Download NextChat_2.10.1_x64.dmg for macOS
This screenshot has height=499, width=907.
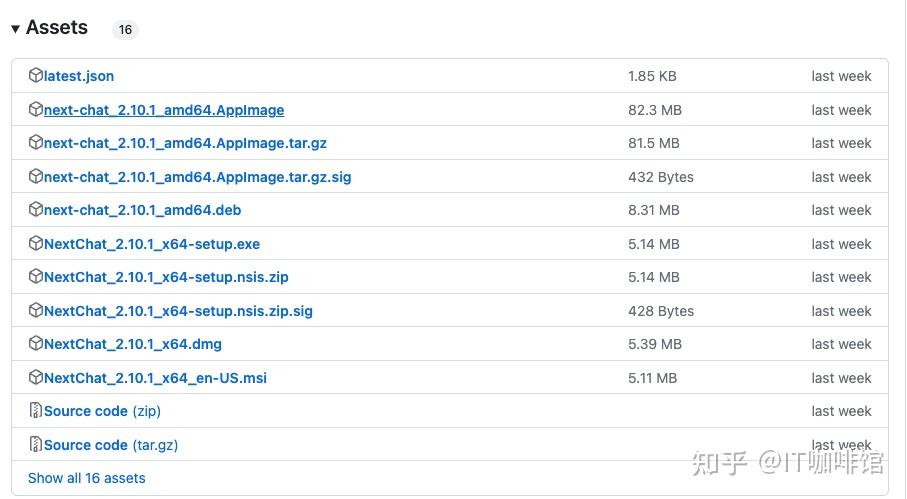(x=133, y=344)
